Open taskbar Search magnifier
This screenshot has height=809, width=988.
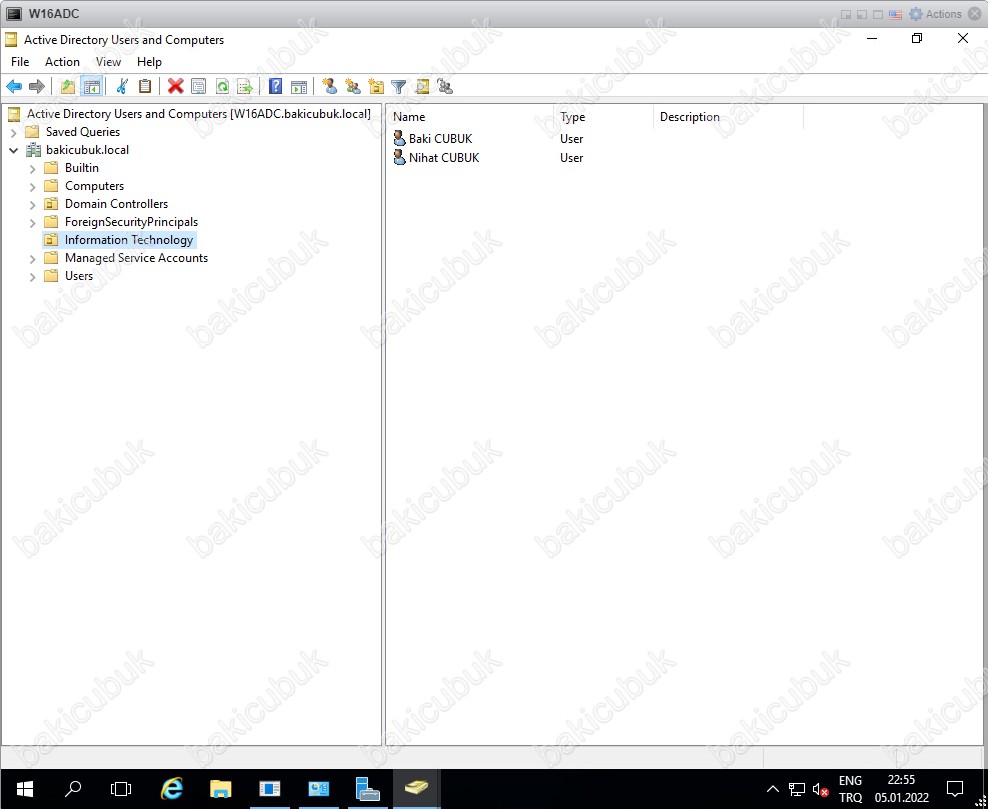73,789
